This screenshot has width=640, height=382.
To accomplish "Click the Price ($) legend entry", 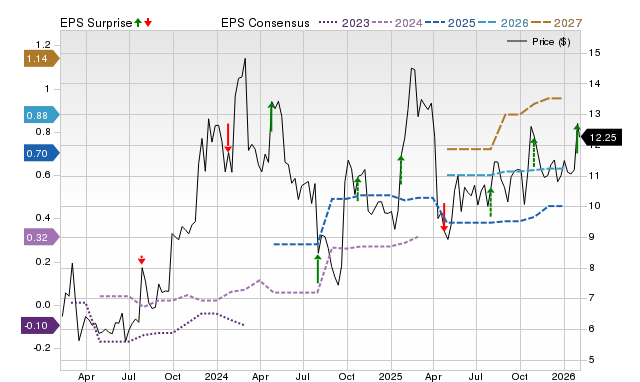I will click(x=538, y=42).
